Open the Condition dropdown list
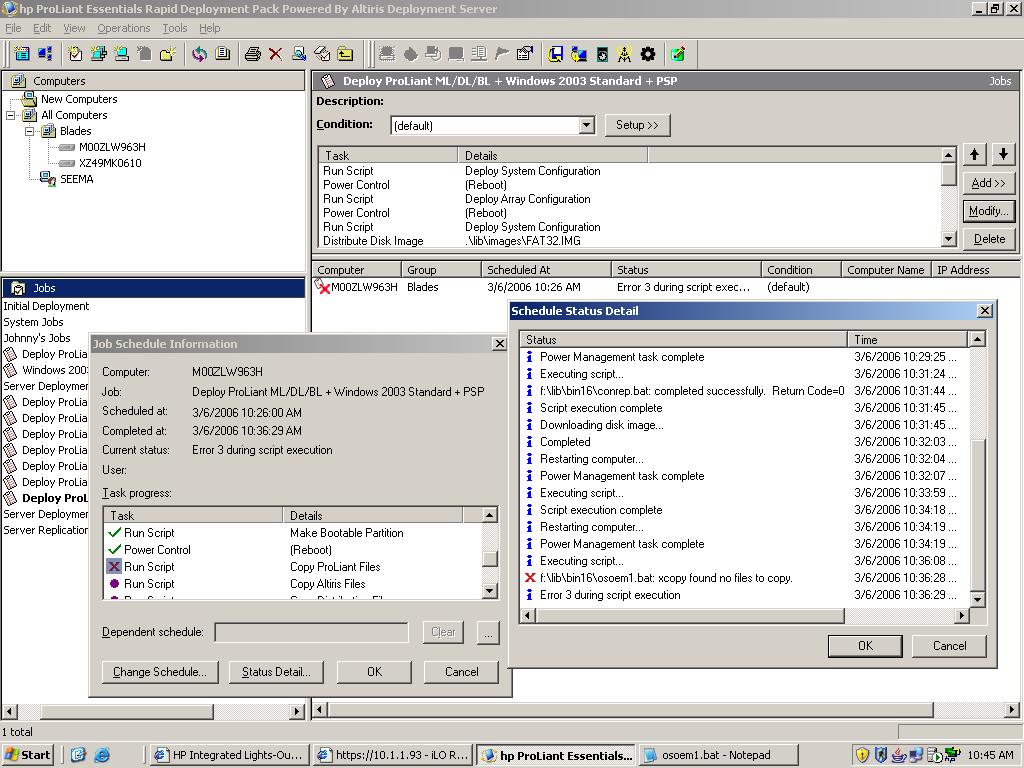This screenshot has width=1024, height=768. pos(586,125)
